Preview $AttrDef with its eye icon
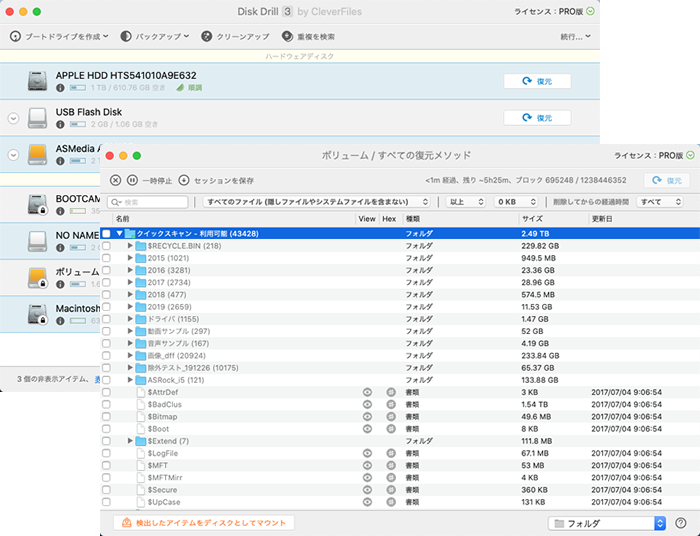700x536 pixels. [367, 392]
